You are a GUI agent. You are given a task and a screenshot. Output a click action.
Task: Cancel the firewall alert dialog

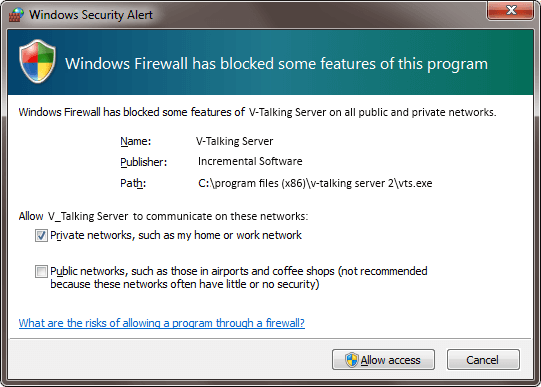483,359
